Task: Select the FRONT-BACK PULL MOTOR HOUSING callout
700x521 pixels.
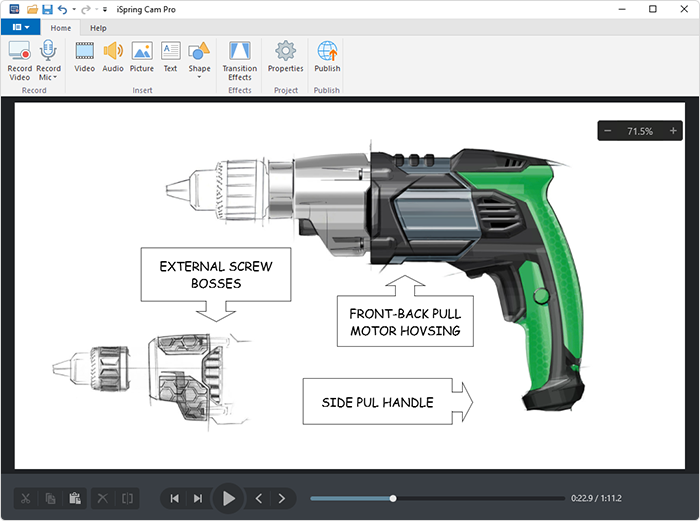Action: pyautogui.click(x=405, y=311)
